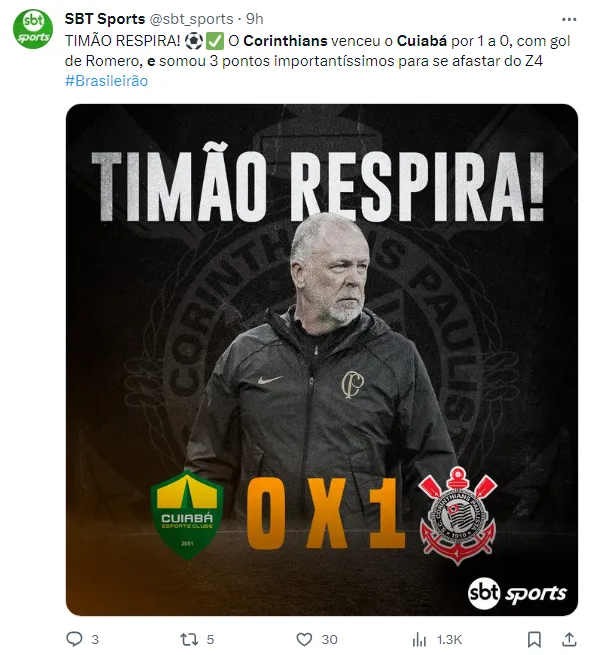
Task: Open the @sbt_sports handle
Action: [x=191, y=19]
